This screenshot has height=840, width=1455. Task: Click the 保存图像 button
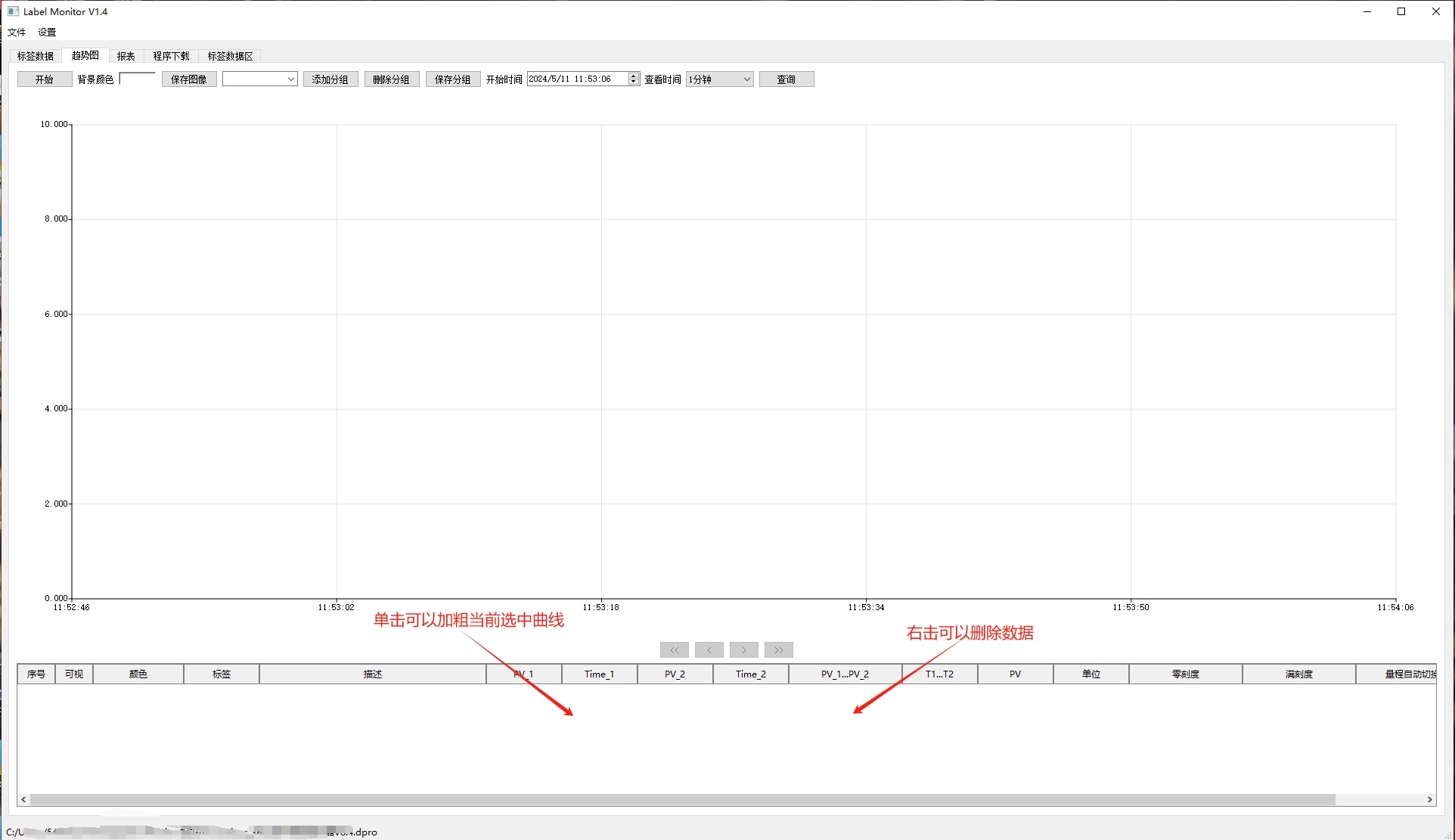click(189, 79)
